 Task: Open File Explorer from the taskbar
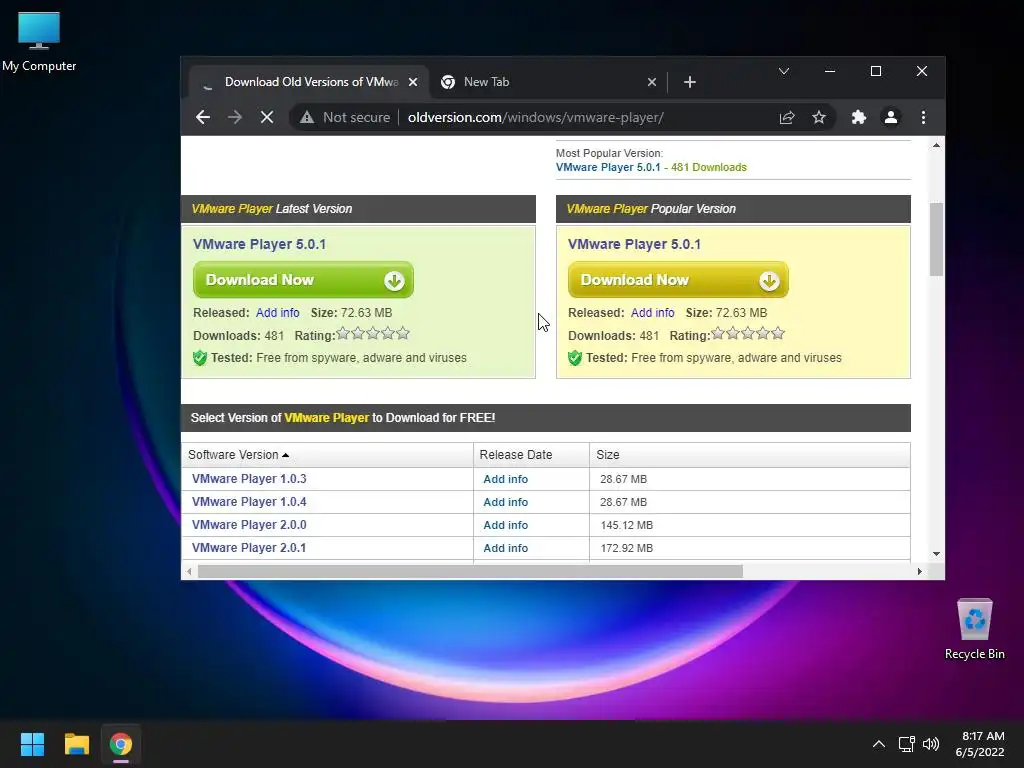point(76,744)
